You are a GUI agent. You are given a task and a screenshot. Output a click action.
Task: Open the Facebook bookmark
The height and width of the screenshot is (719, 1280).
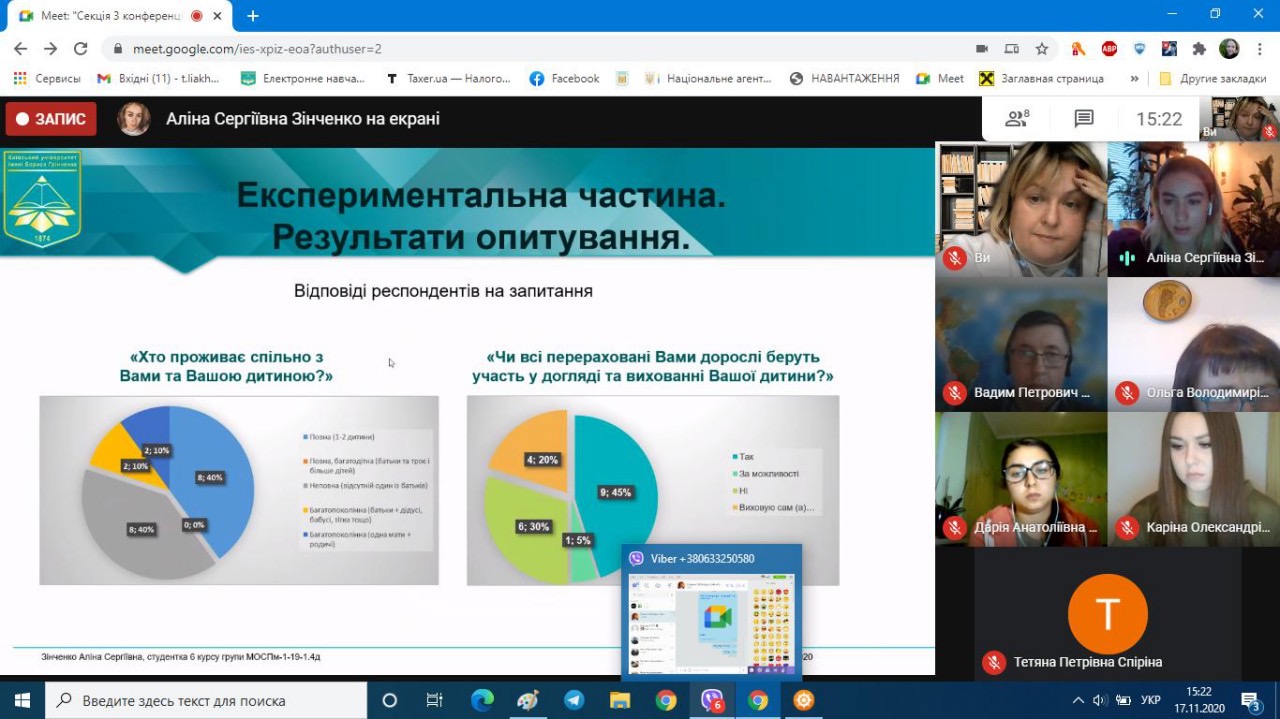click(565, 78)
